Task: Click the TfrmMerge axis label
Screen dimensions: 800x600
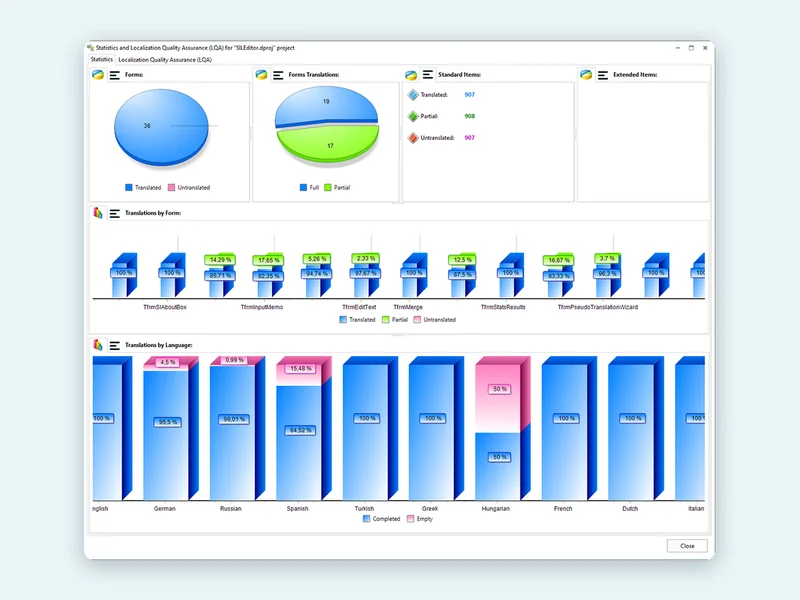Action: (408, 307)
